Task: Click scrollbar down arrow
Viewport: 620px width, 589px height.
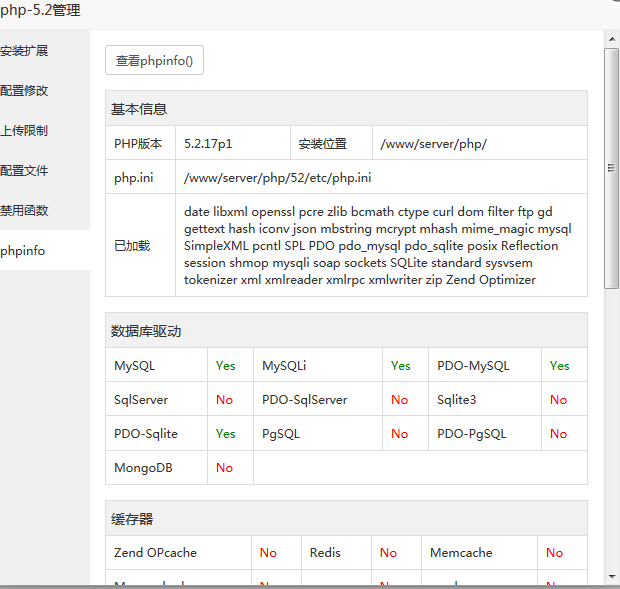Action: click(x=612, y=576)
